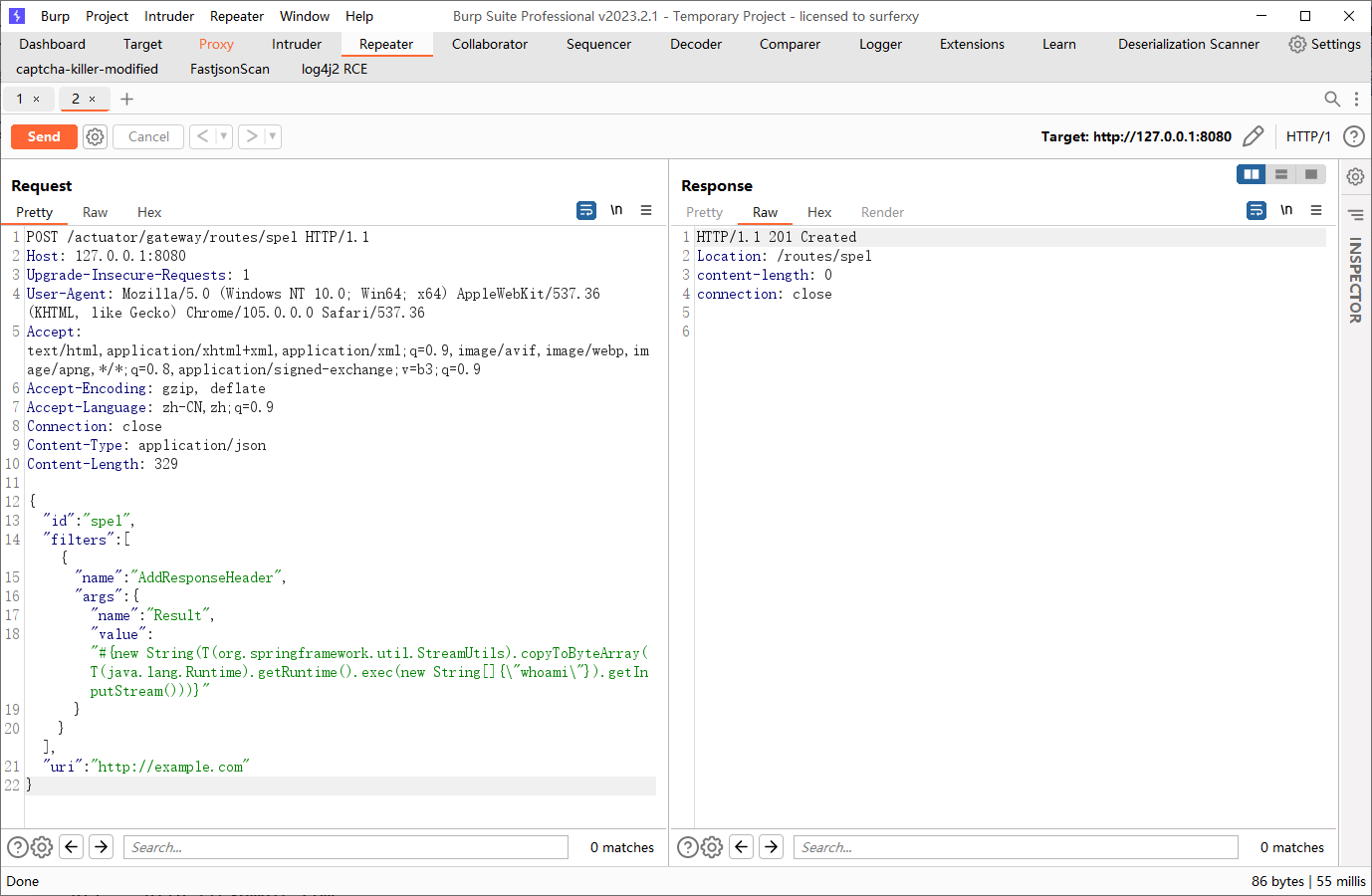Viewport: 1372px width, 896px height.
Task: Click the Send request settings gear icon
Action: (95, 136)
